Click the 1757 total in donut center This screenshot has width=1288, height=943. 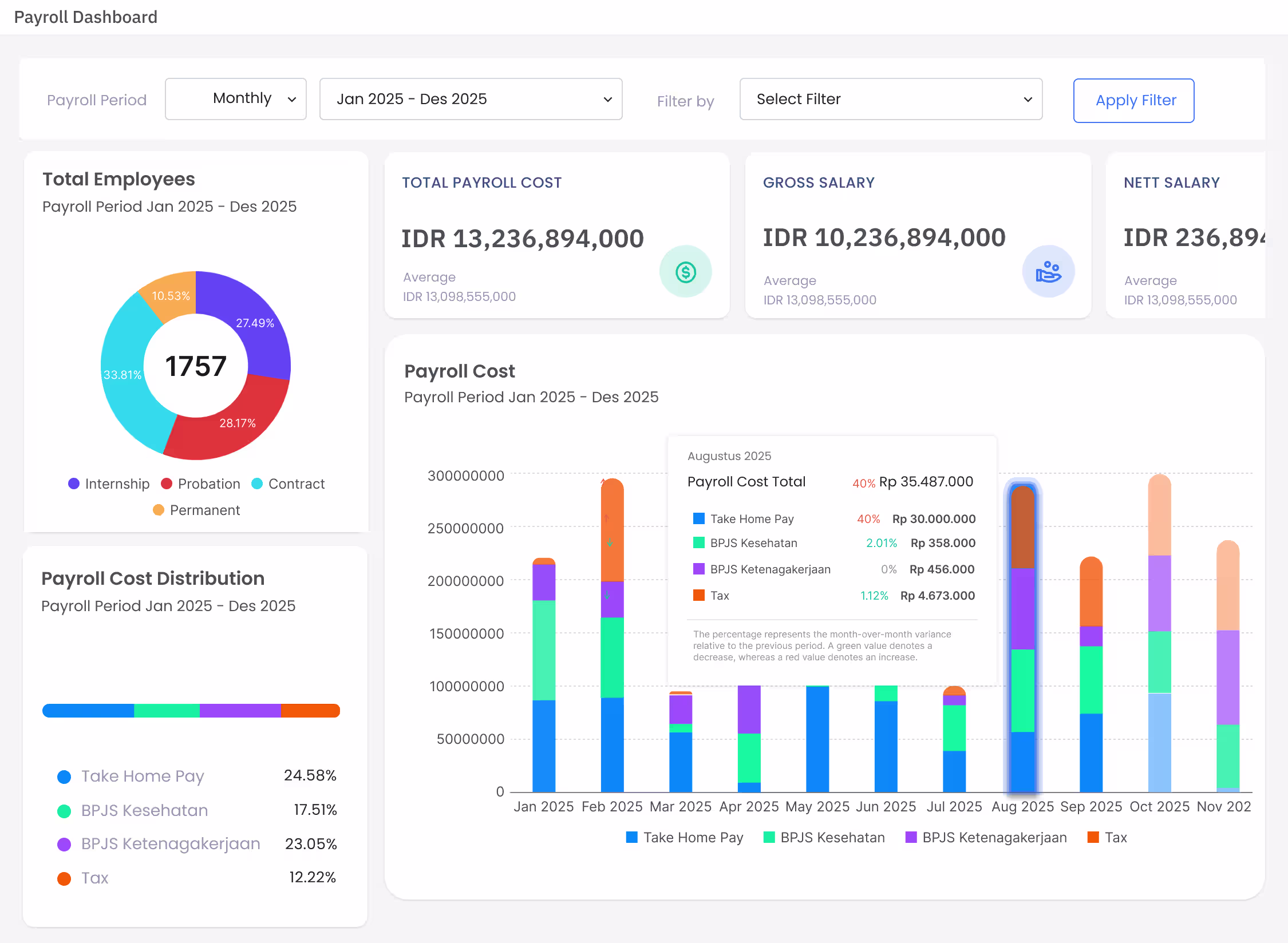[x=196, y=366]
